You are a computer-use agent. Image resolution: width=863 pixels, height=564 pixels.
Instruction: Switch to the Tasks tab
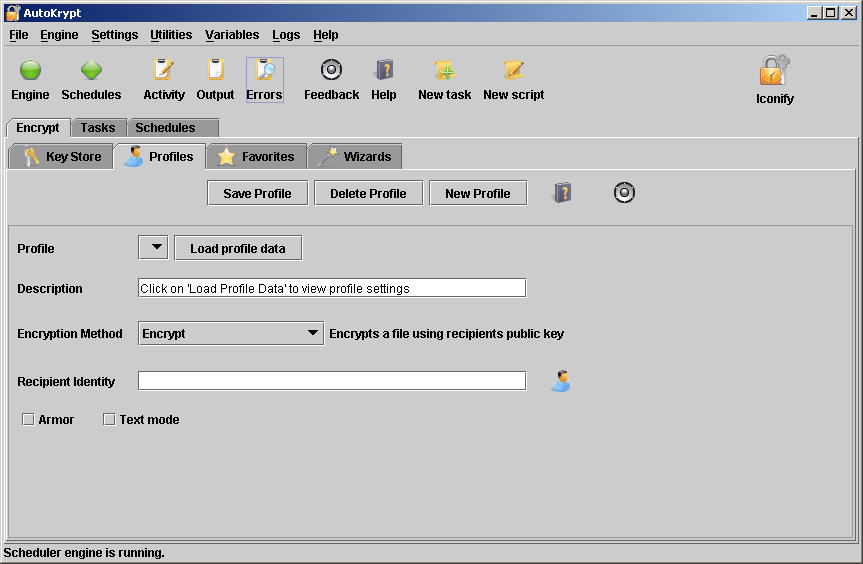(x=99, y=128)
